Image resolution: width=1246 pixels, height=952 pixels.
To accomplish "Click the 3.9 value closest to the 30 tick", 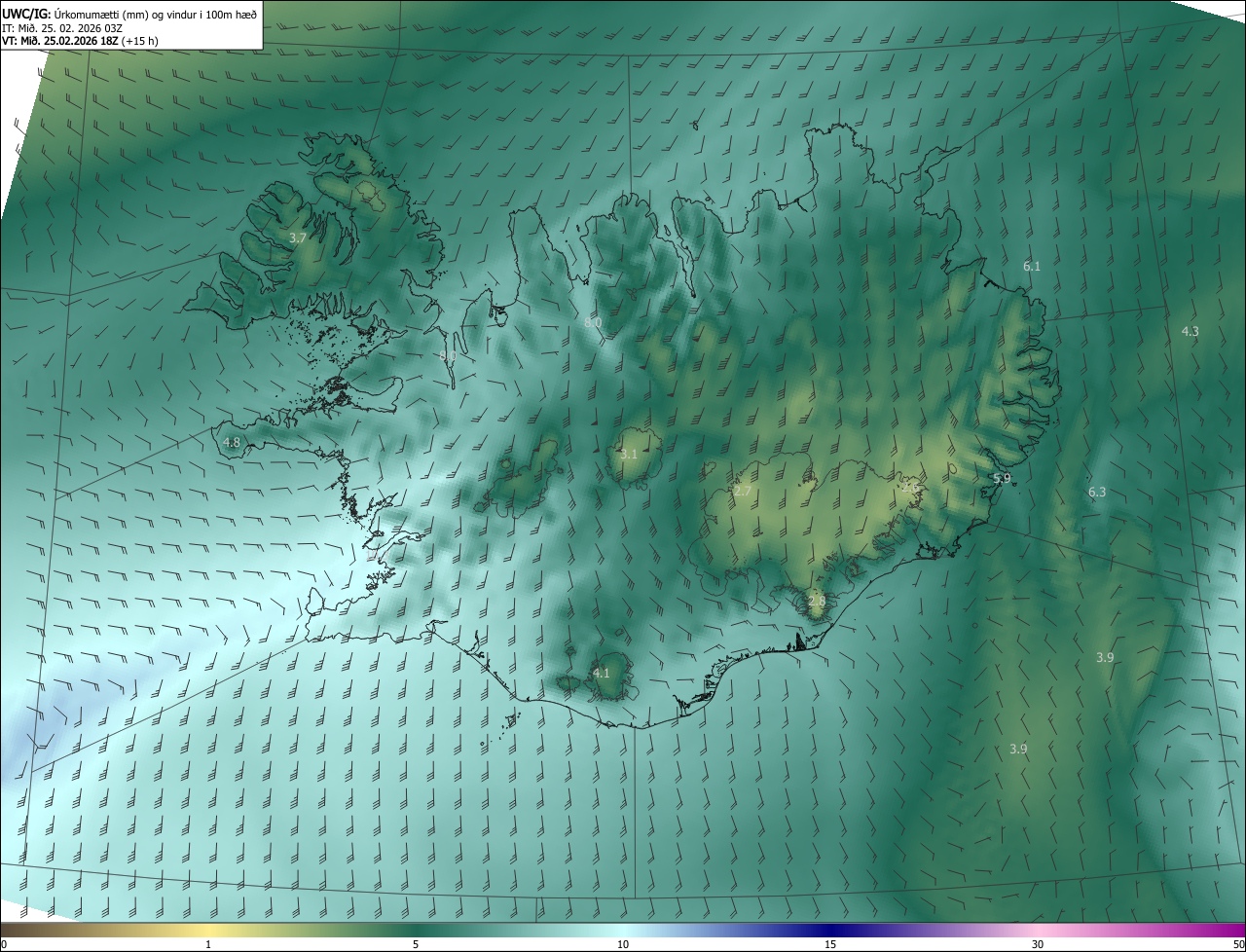I will (x=1018, y=749).
